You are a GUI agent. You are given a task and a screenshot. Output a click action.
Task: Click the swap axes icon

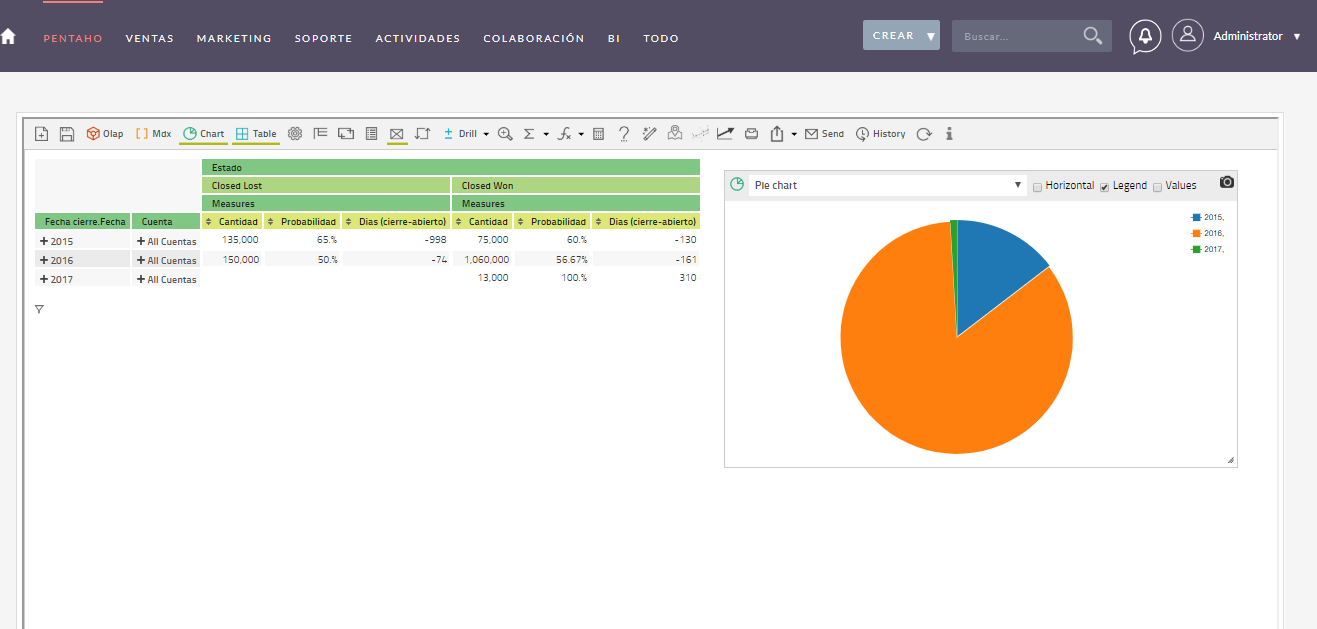422,133
